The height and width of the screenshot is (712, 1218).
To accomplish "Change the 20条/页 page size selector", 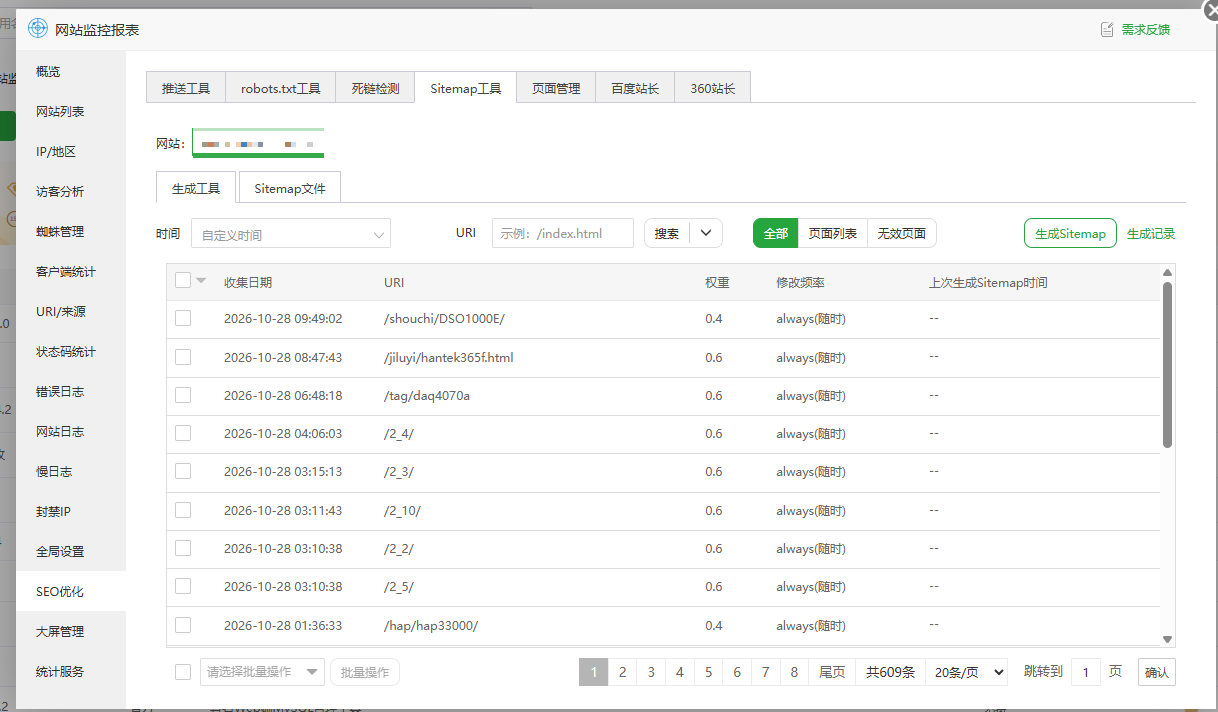I will 966,672.
